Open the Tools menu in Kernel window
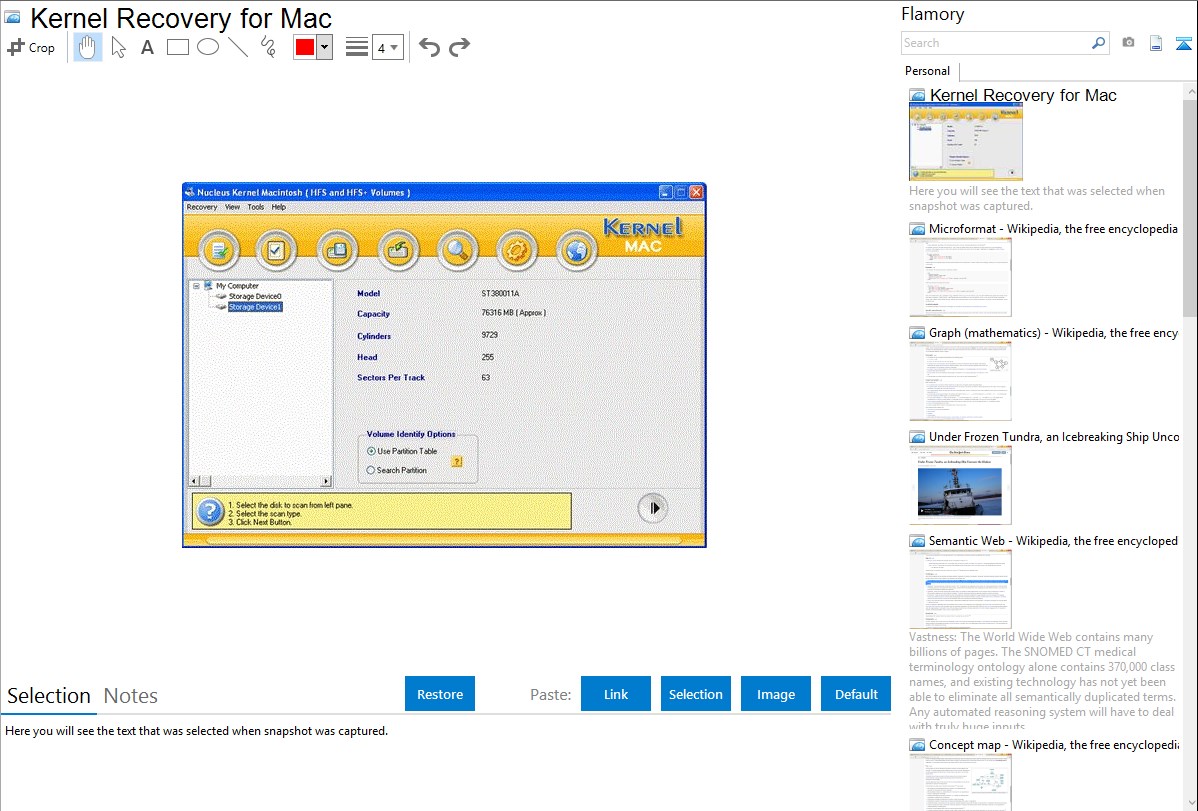Image resolution: width=1198 pixels, height=811 pixels. (255, 207)
